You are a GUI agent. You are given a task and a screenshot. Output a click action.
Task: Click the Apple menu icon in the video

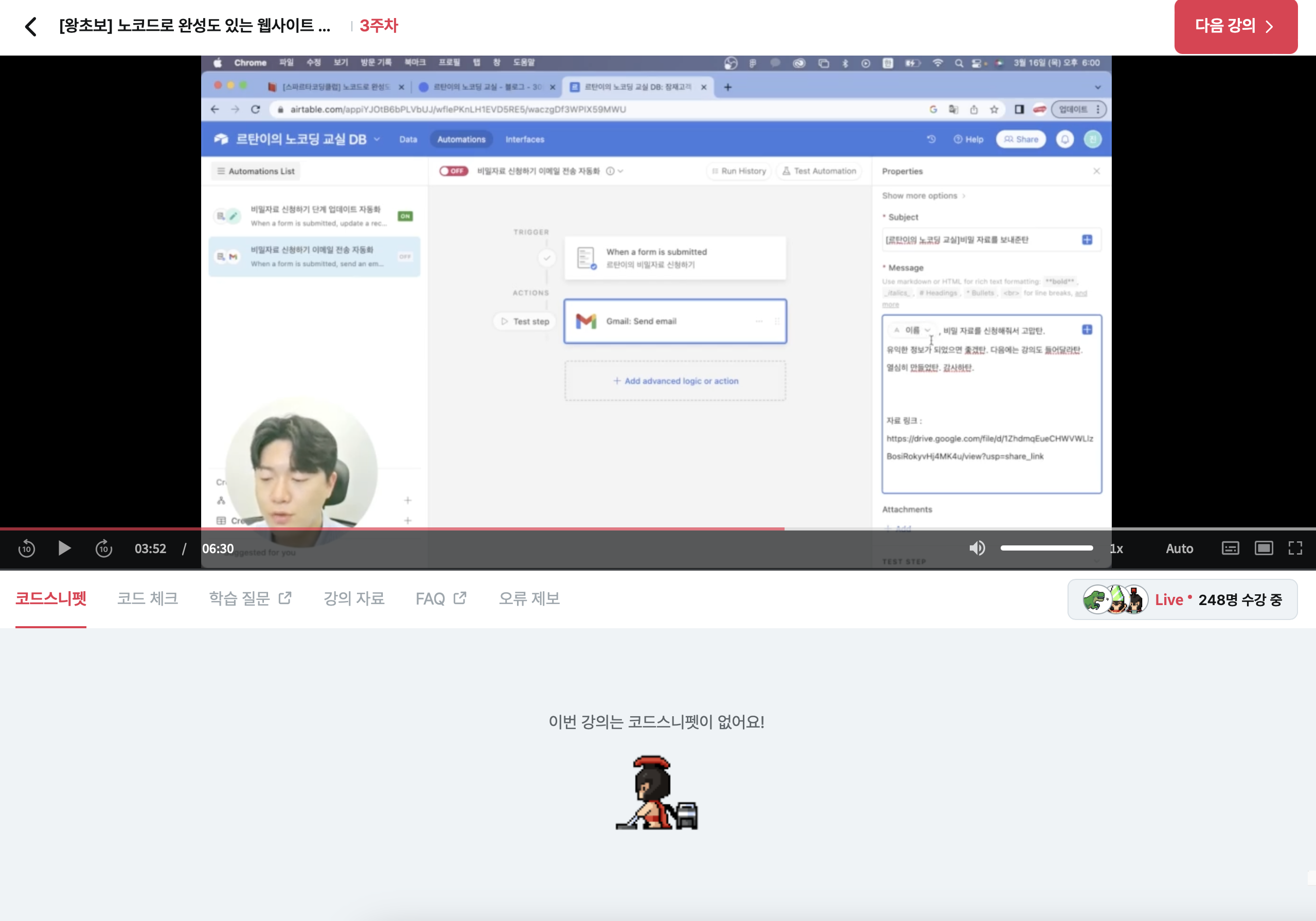coord(218,63)
